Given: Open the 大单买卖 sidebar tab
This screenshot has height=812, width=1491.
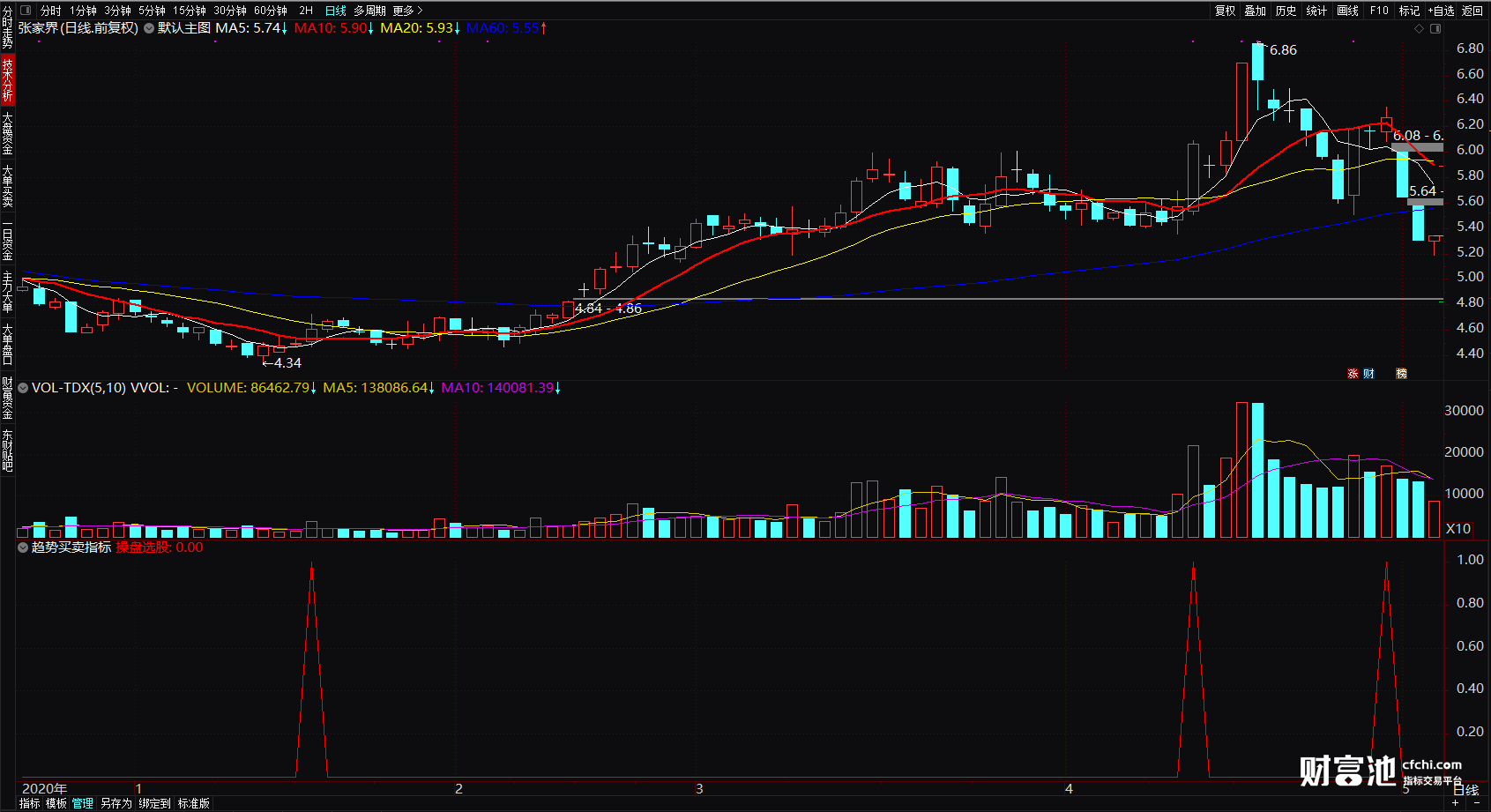Looking at the screenshot, I should [x=7, y=185].
